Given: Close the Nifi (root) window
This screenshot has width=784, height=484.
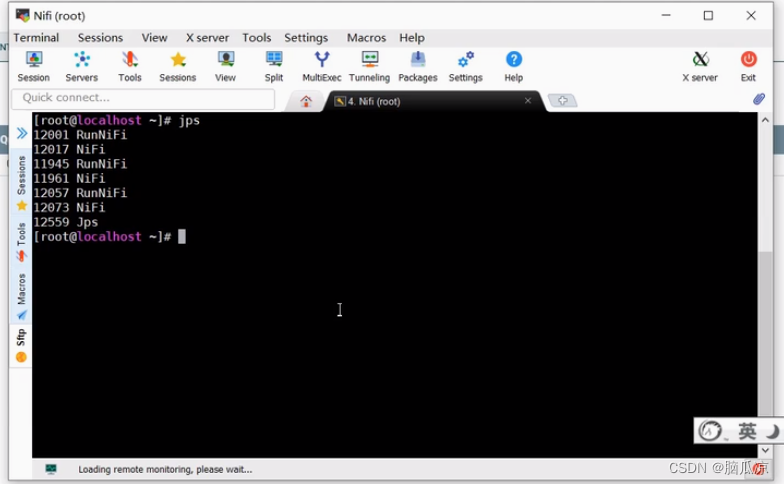Looking at the screenshot, I should pyautogui.click(x=751, y=16).
